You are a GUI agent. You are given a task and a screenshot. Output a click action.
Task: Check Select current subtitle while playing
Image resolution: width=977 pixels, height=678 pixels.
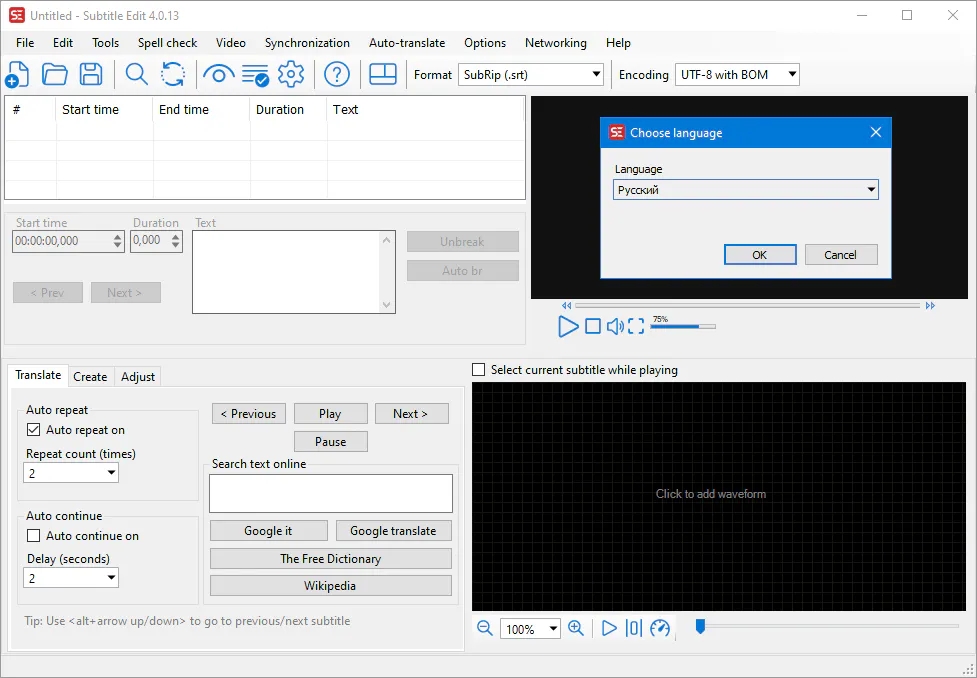point(479,370)
